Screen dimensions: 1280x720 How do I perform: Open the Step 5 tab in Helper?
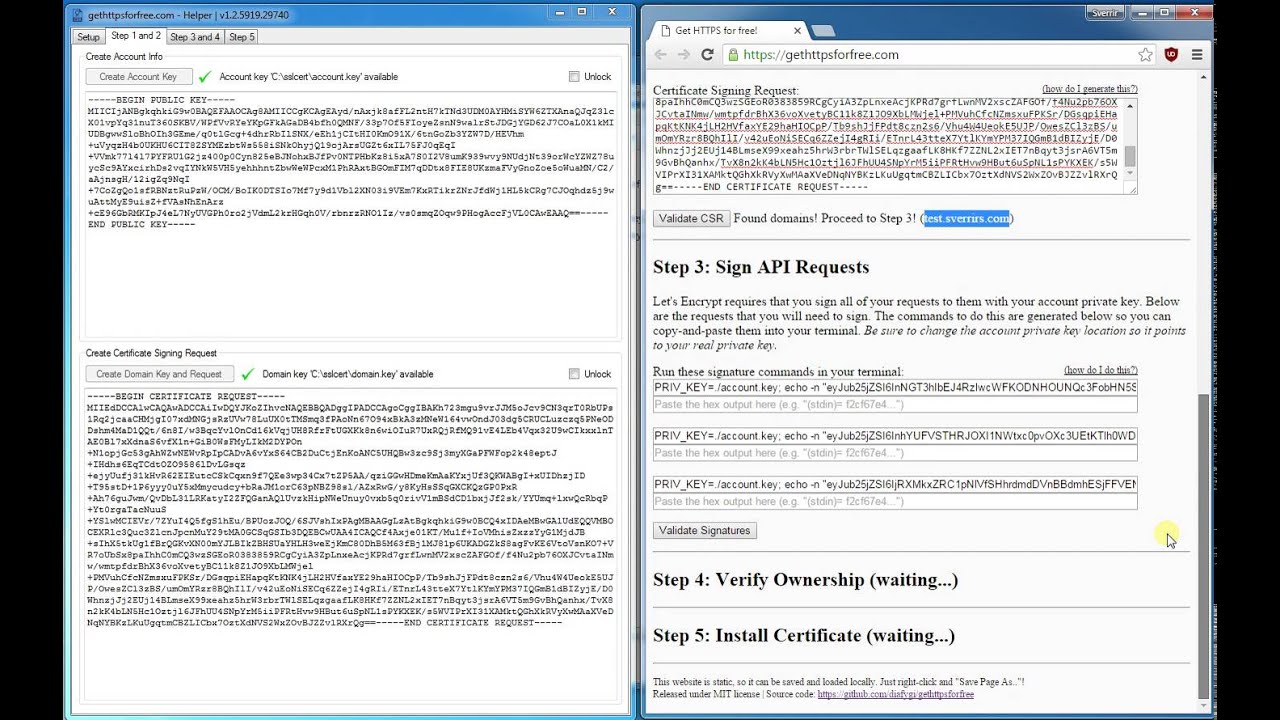click(242, 37)
